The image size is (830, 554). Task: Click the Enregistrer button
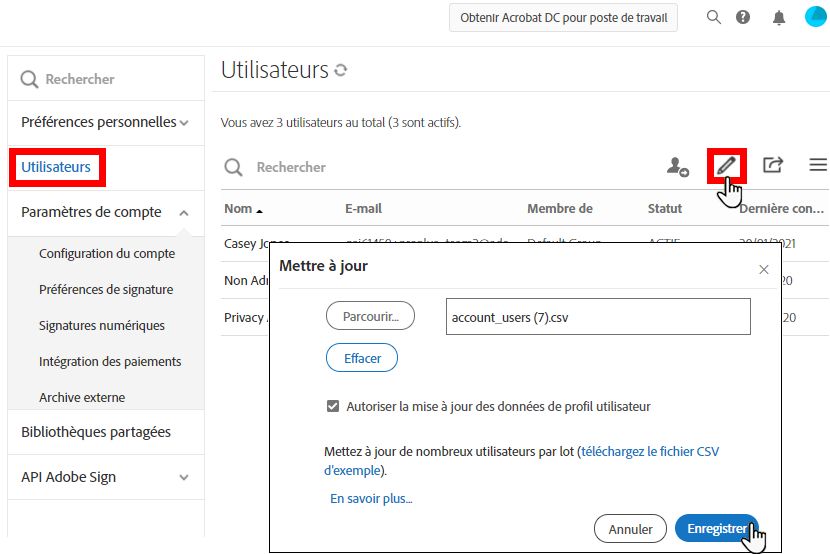coord(716,529)
